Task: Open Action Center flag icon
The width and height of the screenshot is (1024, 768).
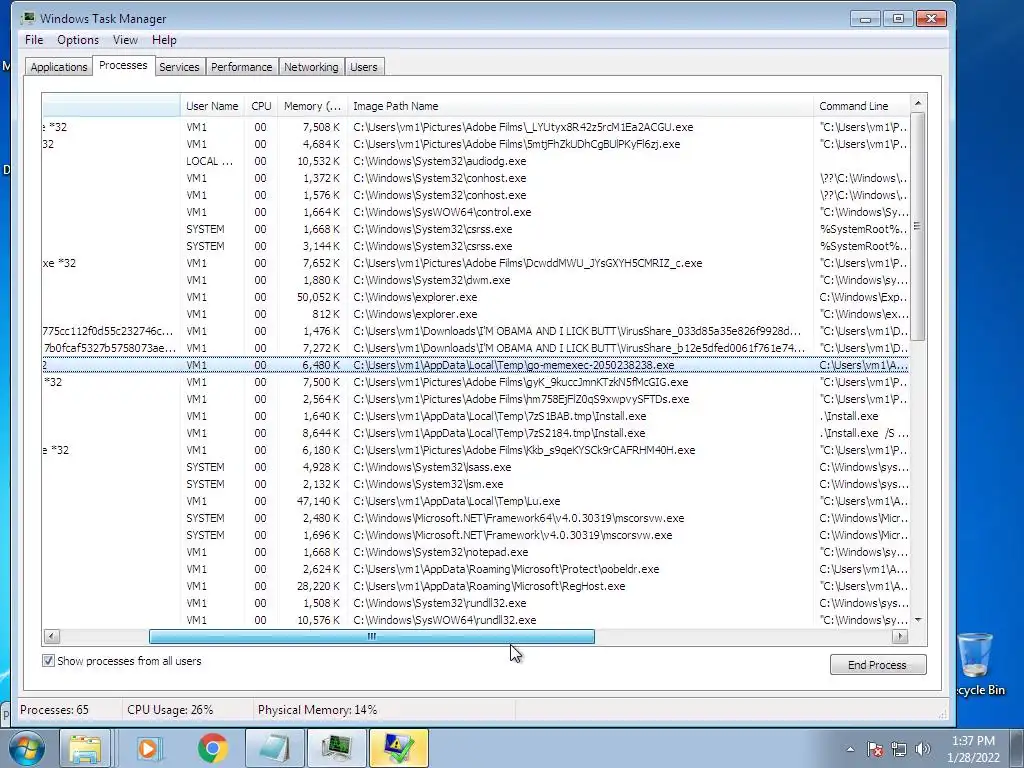Action: (875, 749)
